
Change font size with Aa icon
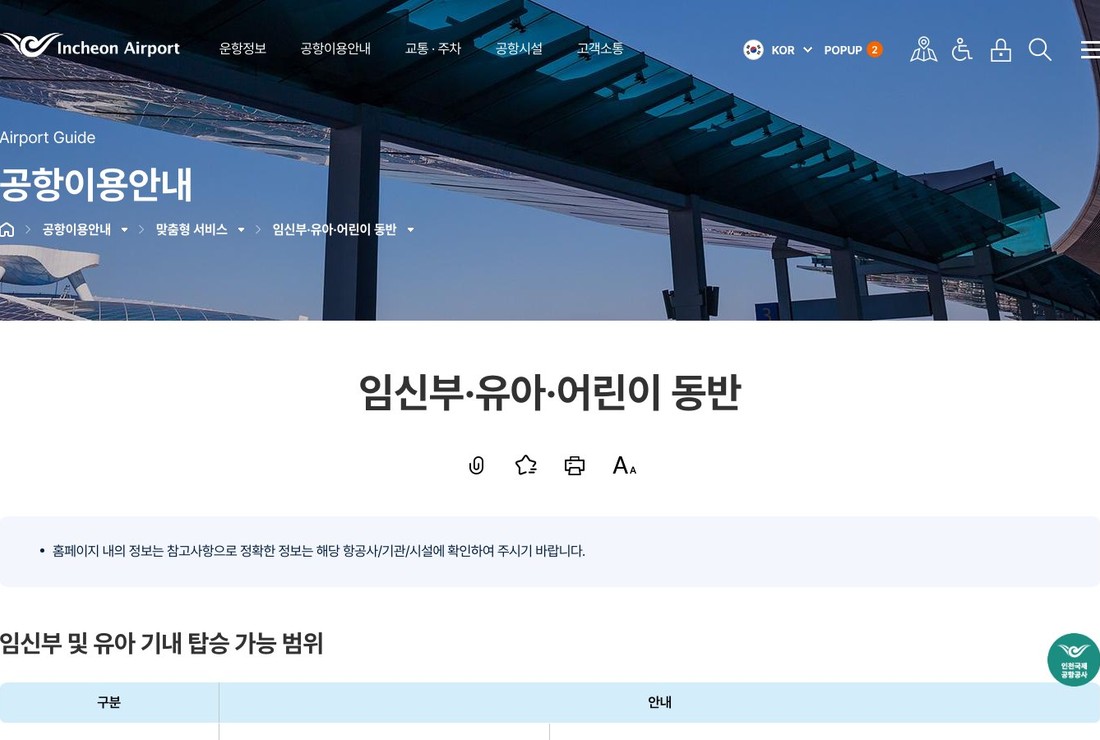(x=624, y=465)
